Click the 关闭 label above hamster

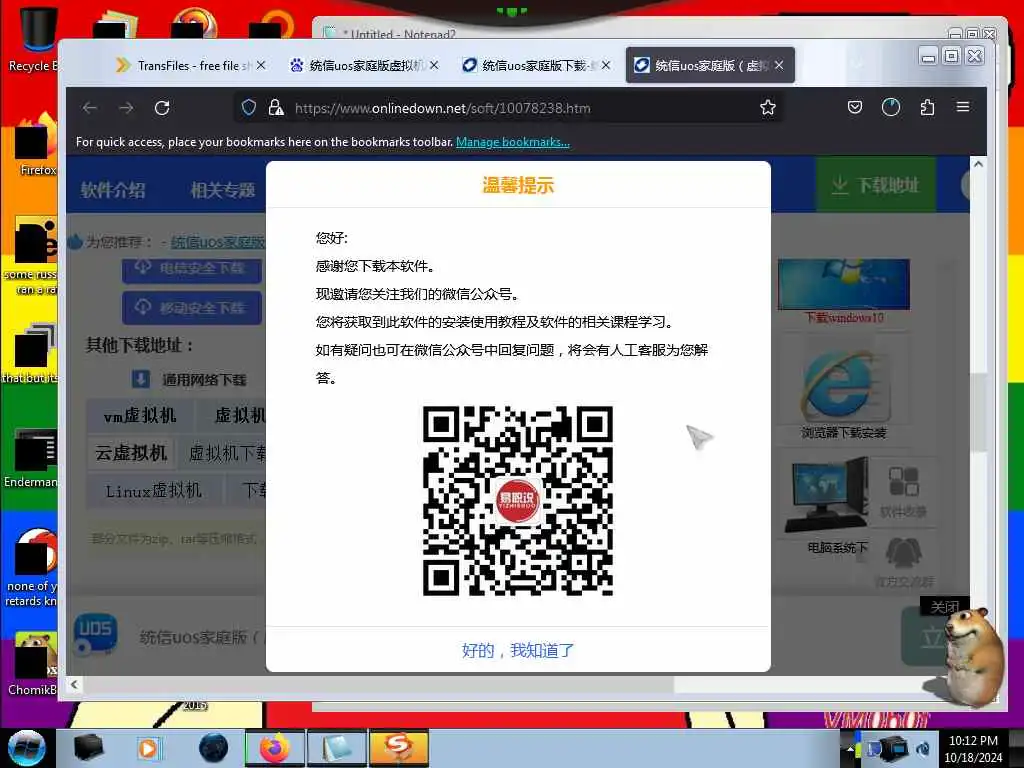944,607
